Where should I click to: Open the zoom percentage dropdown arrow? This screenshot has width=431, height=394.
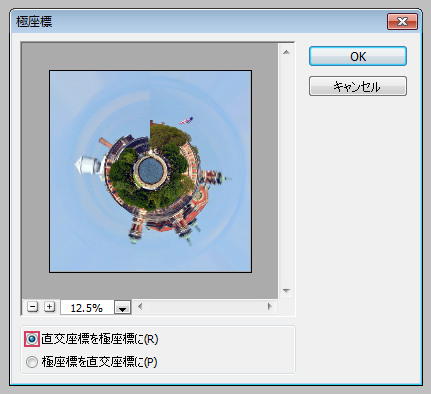point(122,307)
